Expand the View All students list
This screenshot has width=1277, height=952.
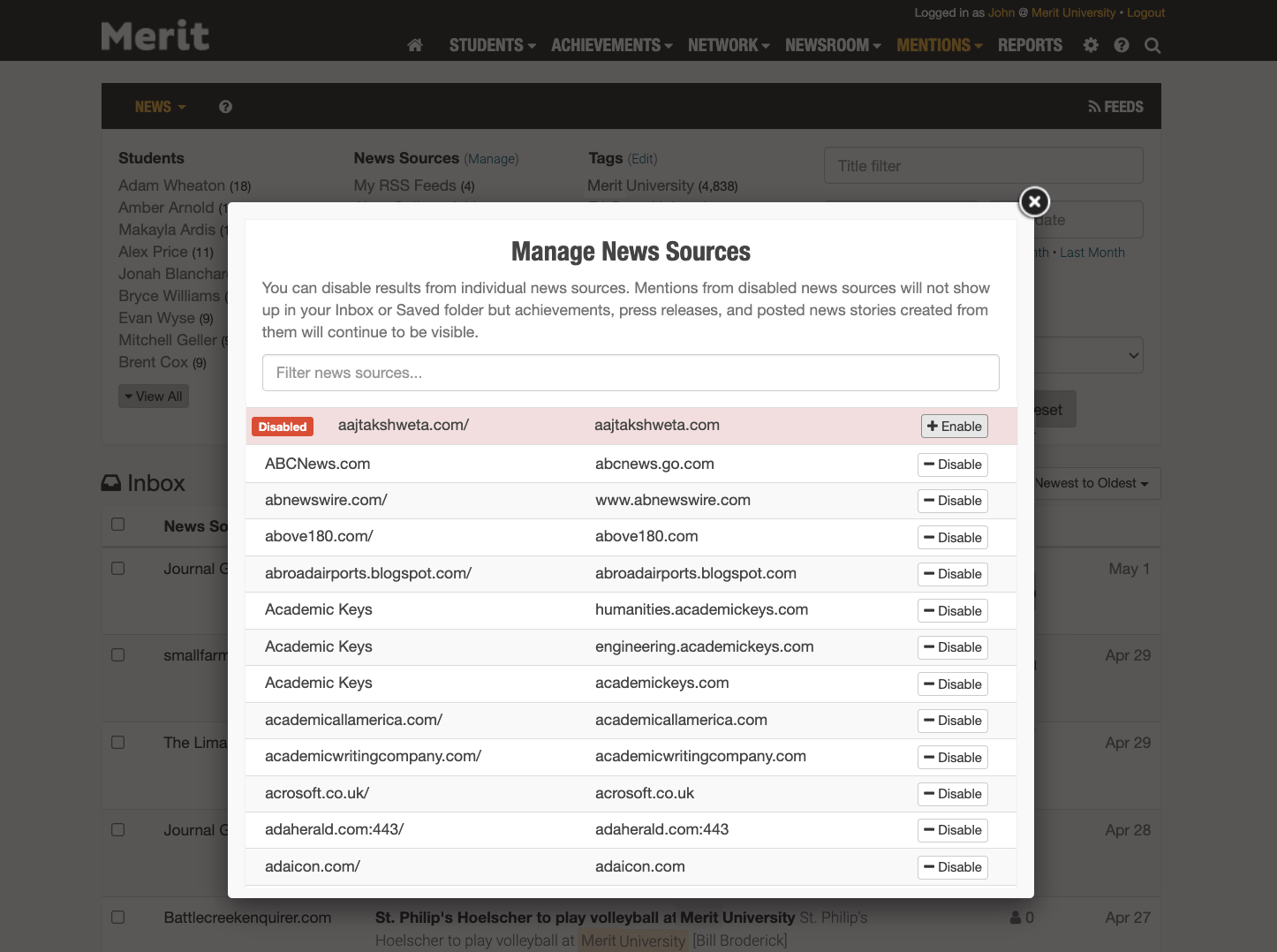coord(153,396)
